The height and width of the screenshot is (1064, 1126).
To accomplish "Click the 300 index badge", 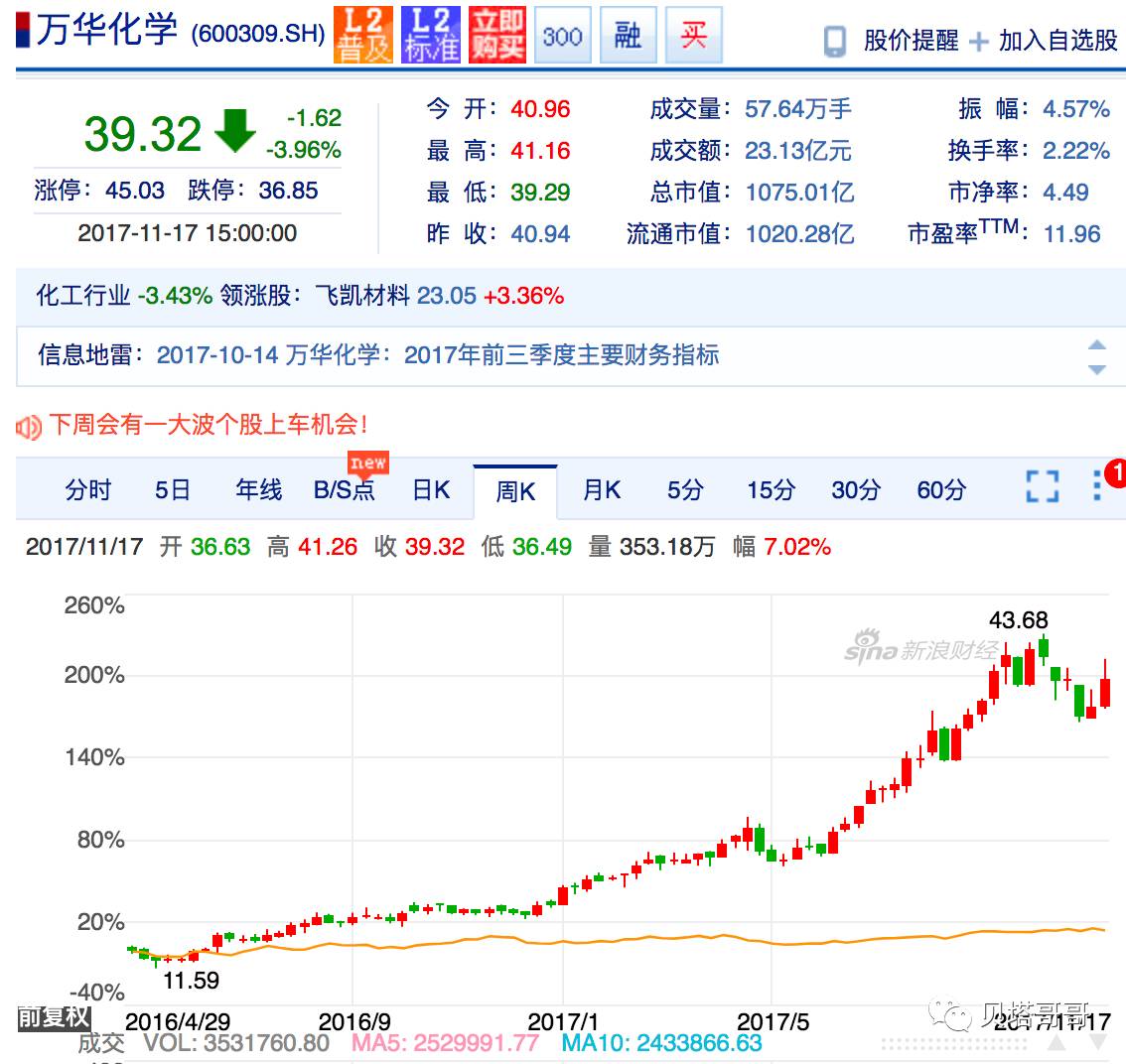I will point(563,35).
